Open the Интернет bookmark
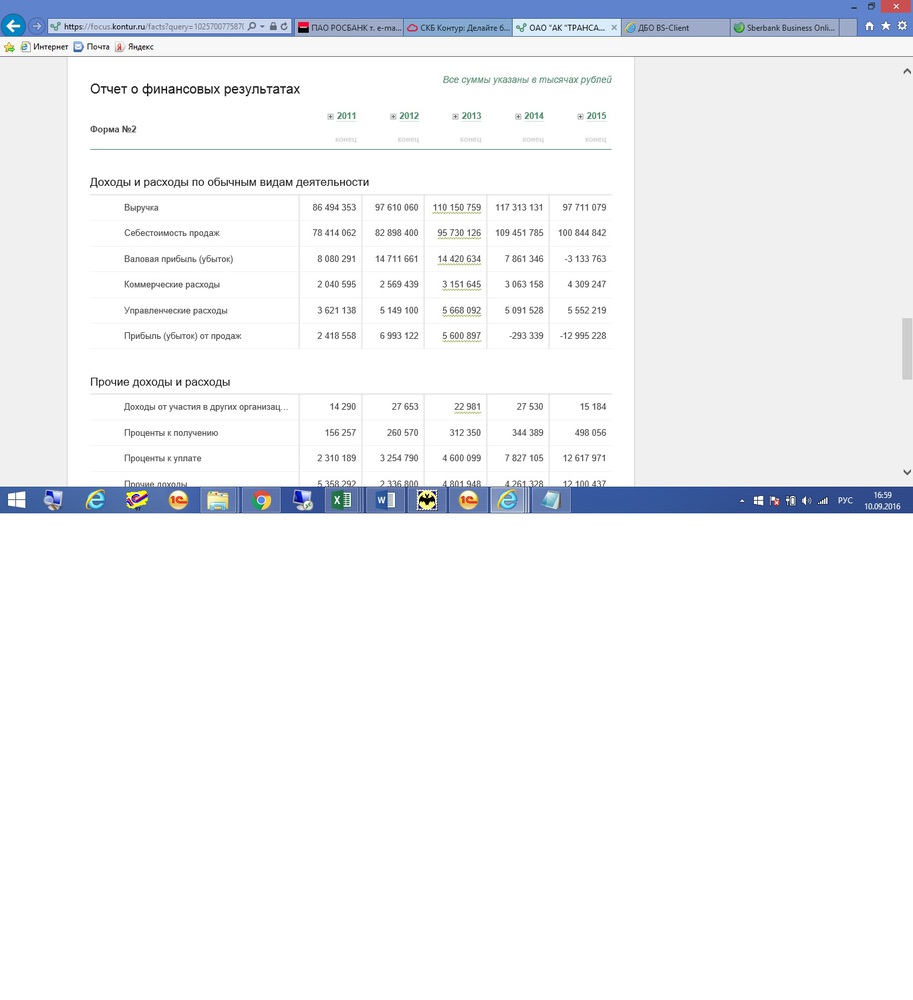 [x=45, y=47]
